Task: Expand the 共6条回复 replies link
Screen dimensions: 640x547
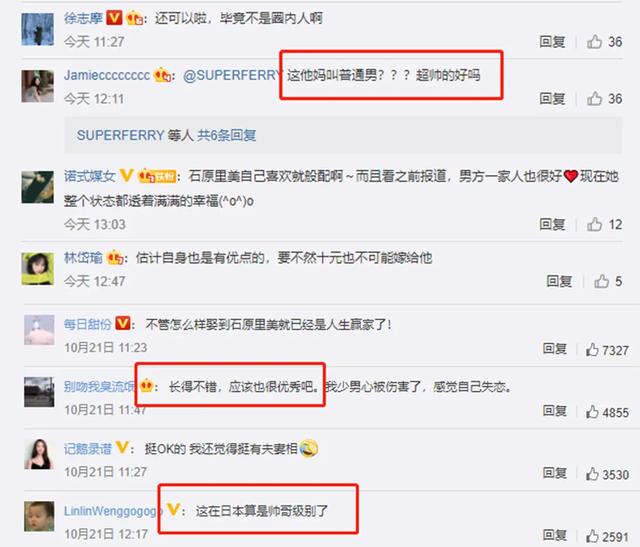Action: [x=227, y=135]
